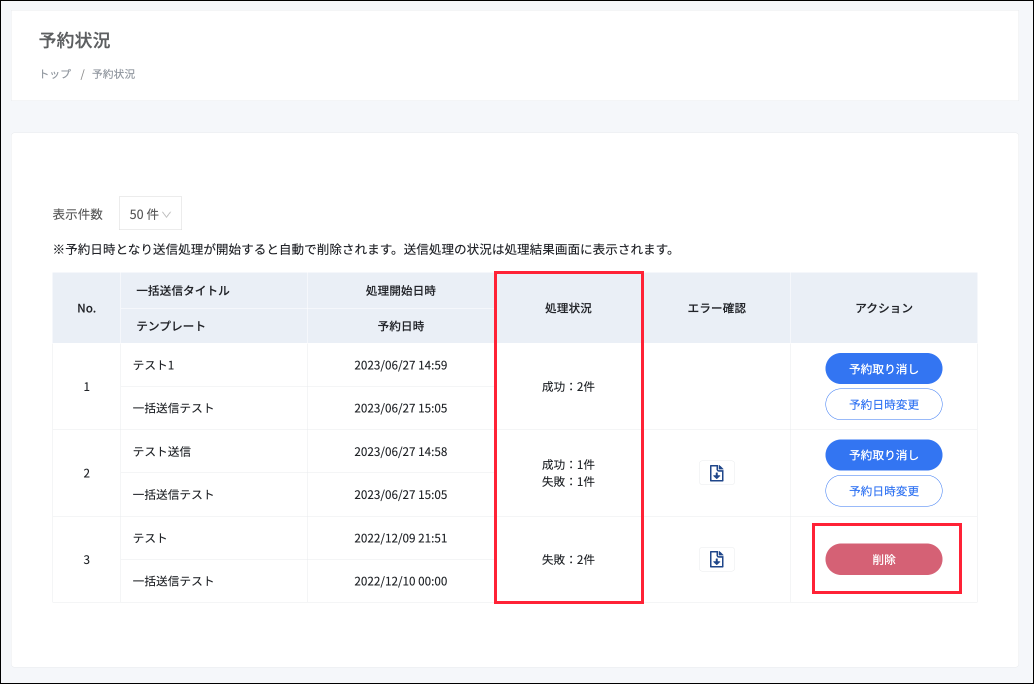Download error file for row 3
Screen dimensions: 1034x684
[x=716, y=560]
